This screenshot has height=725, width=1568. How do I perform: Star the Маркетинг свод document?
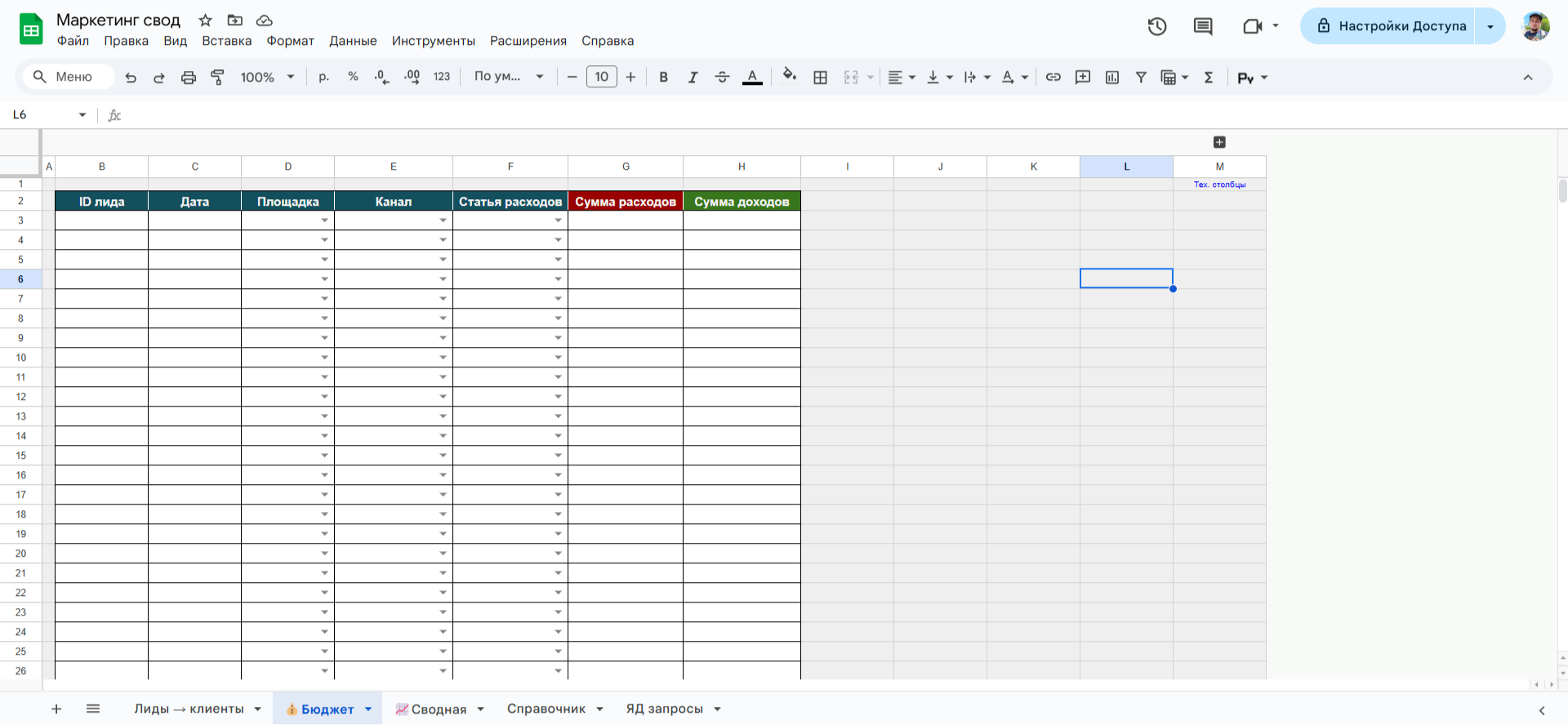tap(205, 20)
